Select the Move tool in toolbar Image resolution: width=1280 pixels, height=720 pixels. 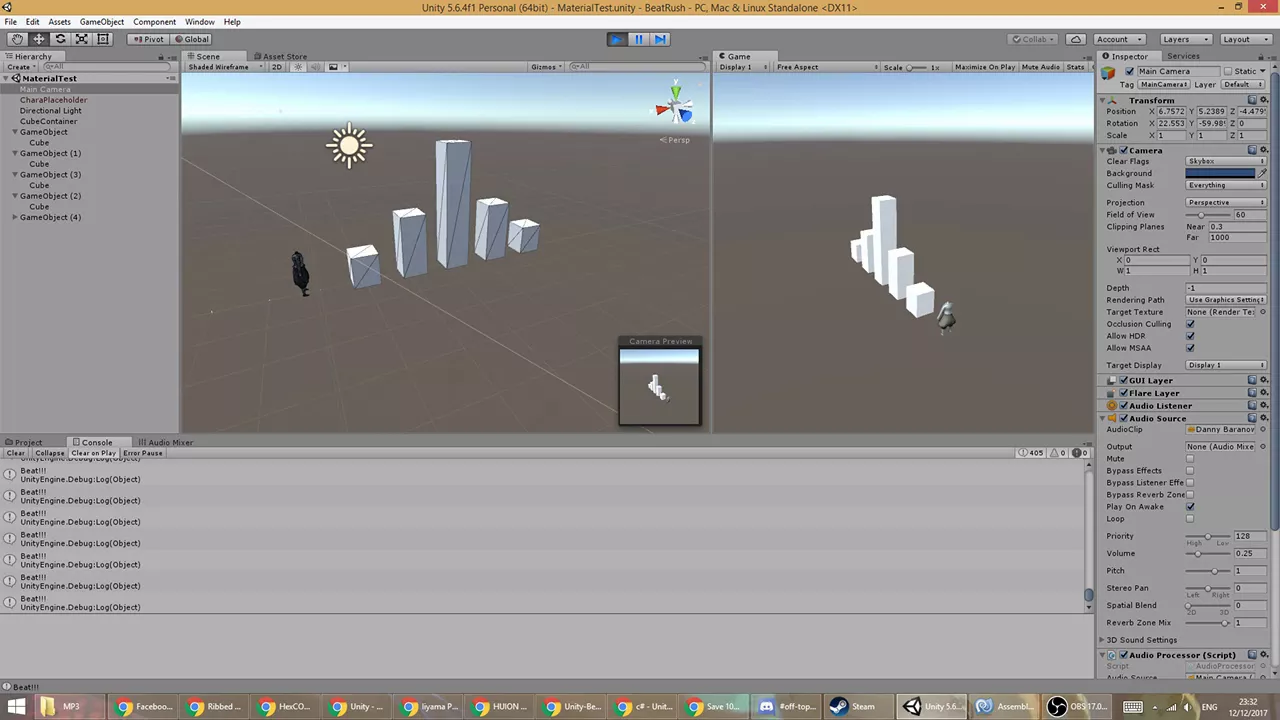point(39,39)
